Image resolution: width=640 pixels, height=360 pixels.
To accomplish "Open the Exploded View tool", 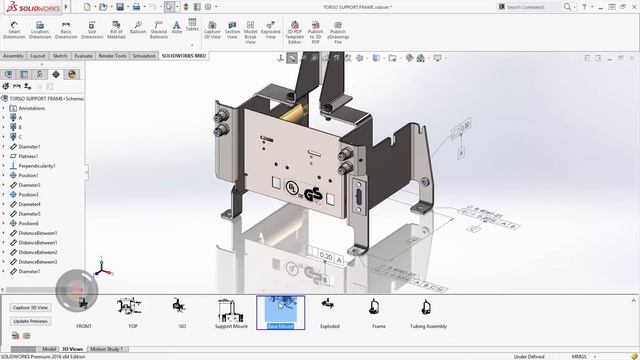I will point(271,31).
